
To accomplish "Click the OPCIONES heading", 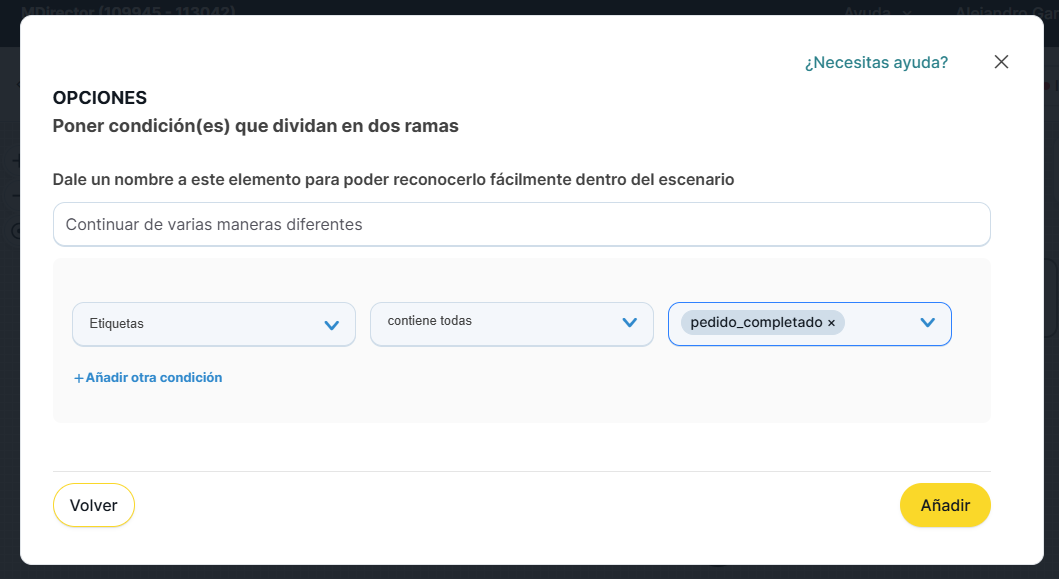I will click(100, 98).
